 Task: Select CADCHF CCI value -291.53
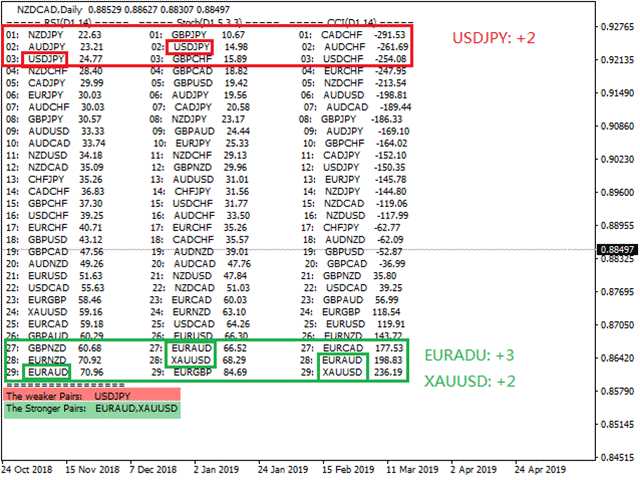(390, 35)
